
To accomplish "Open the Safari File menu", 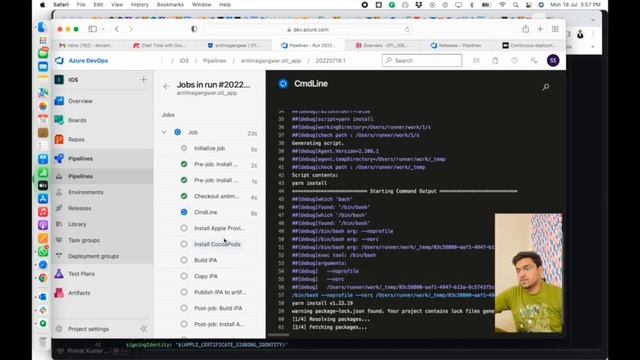I will 81,4.
